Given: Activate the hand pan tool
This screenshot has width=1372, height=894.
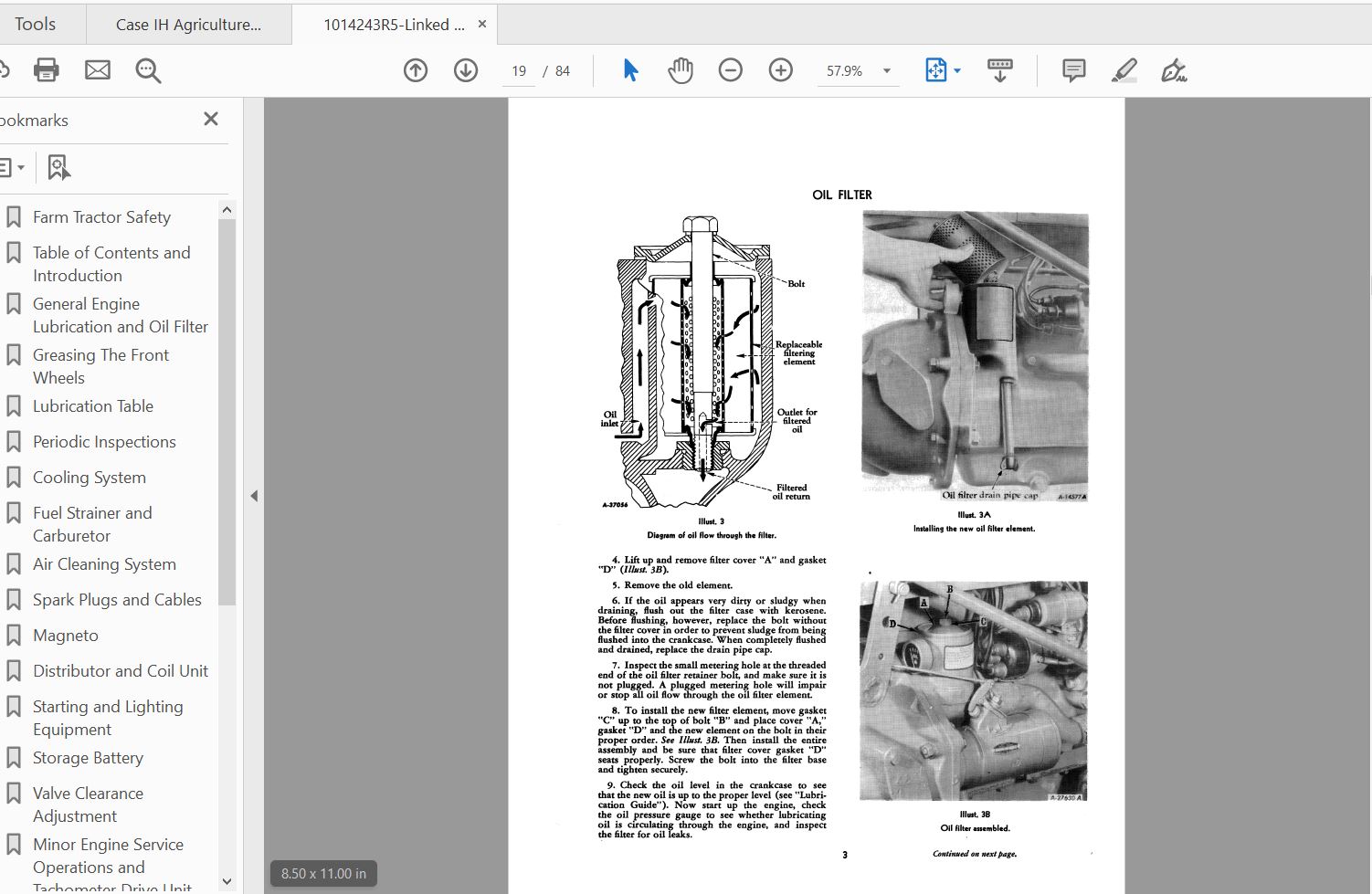Looking at the screenshot, I should (681, 70).
